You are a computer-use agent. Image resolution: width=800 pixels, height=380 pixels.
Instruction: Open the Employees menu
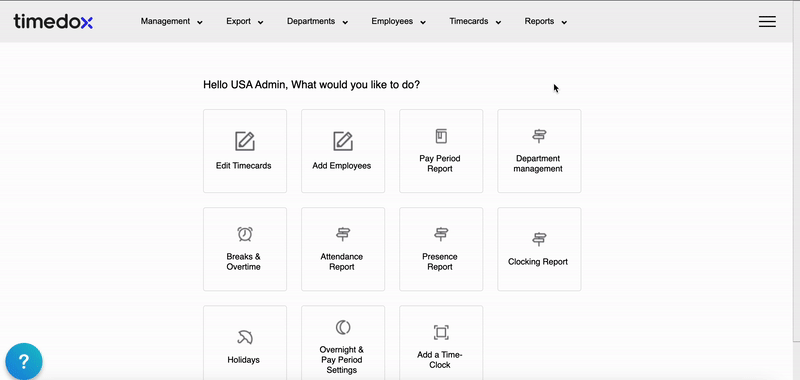tap(398, 21)
